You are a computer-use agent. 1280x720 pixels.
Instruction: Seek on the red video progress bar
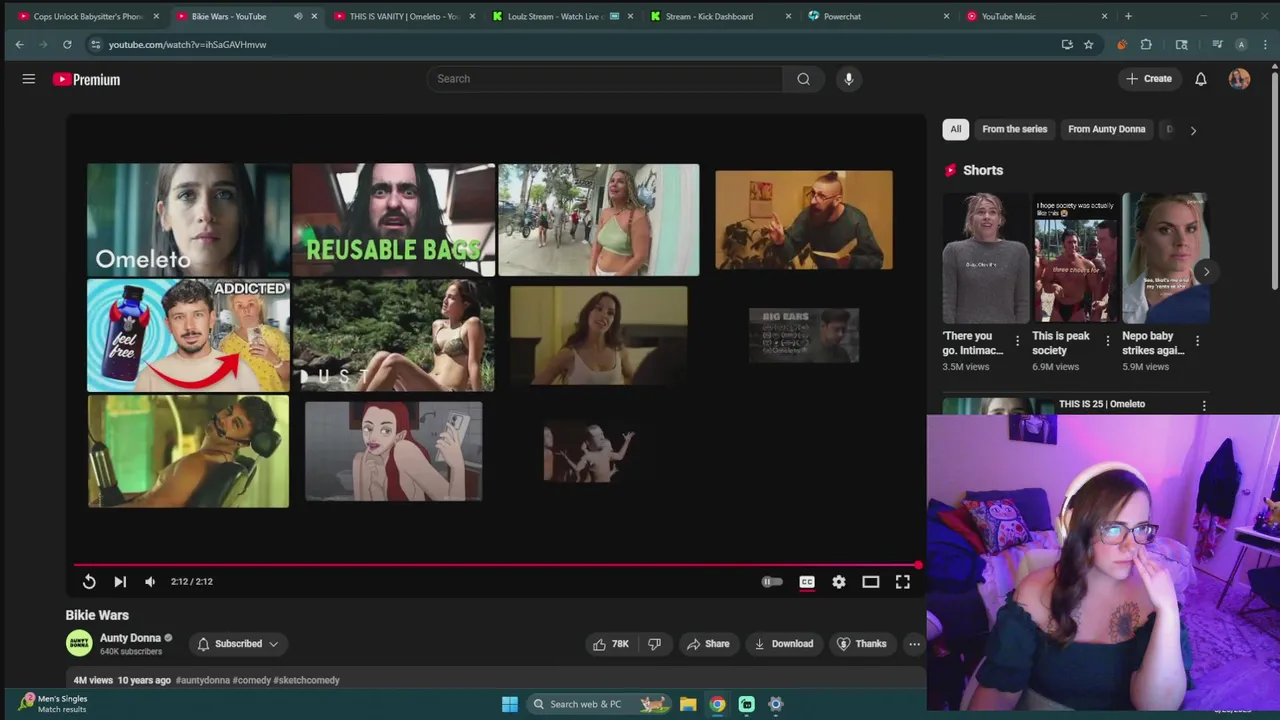tap(496, 565)
